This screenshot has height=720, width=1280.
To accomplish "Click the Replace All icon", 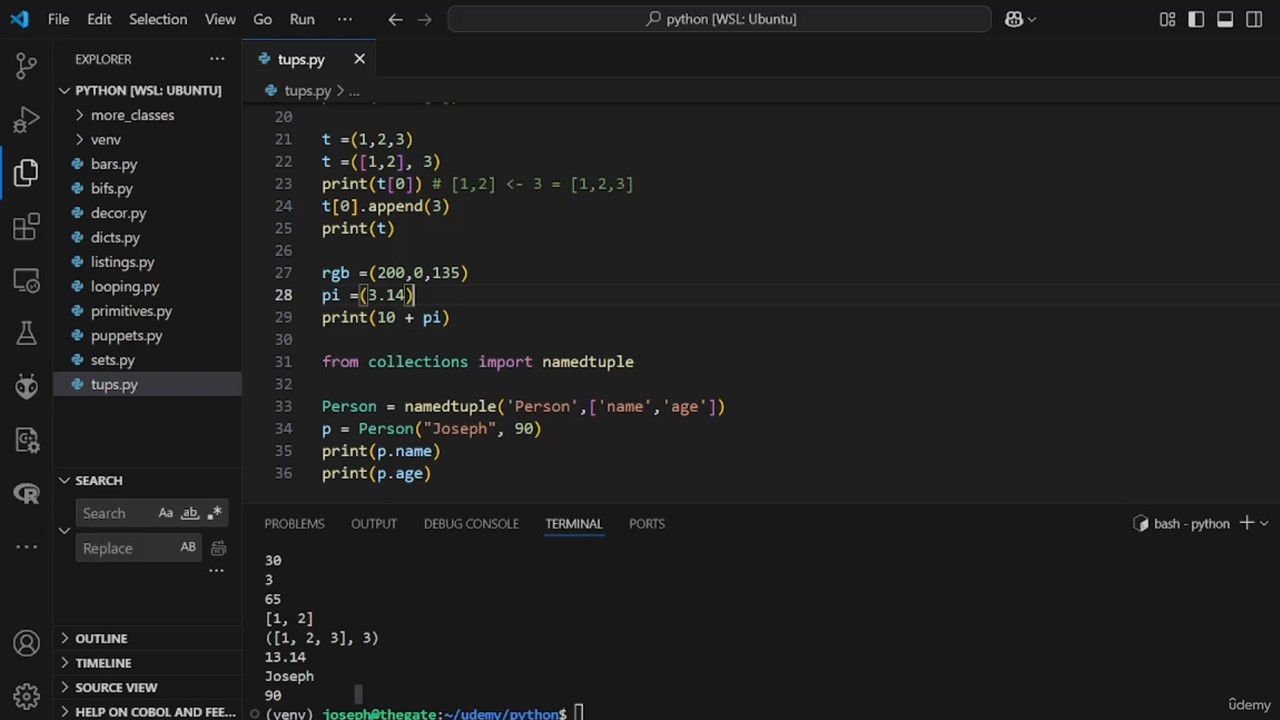I will [218, 548].
